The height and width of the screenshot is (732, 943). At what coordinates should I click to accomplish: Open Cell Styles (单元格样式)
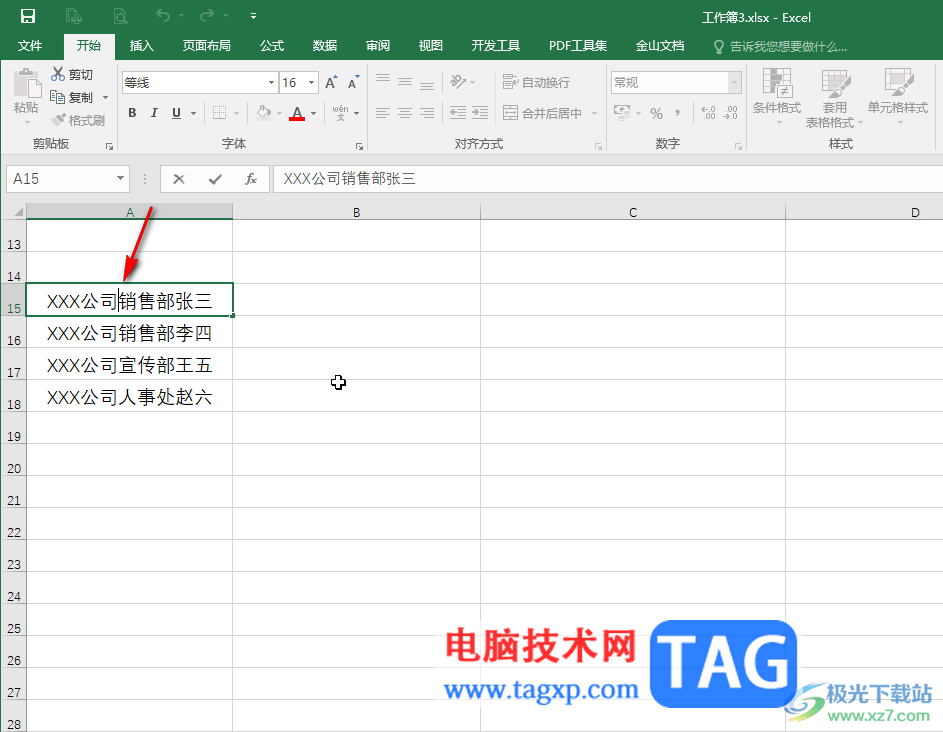pos(898,96)
